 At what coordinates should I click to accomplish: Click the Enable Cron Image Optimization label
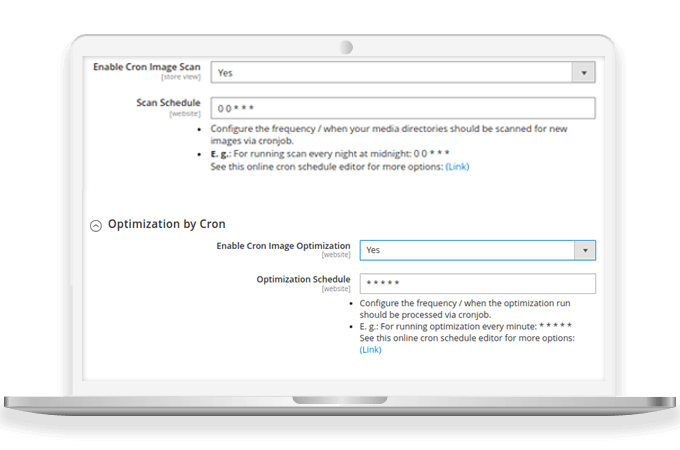pyautogui.click(x=283, y=245)
